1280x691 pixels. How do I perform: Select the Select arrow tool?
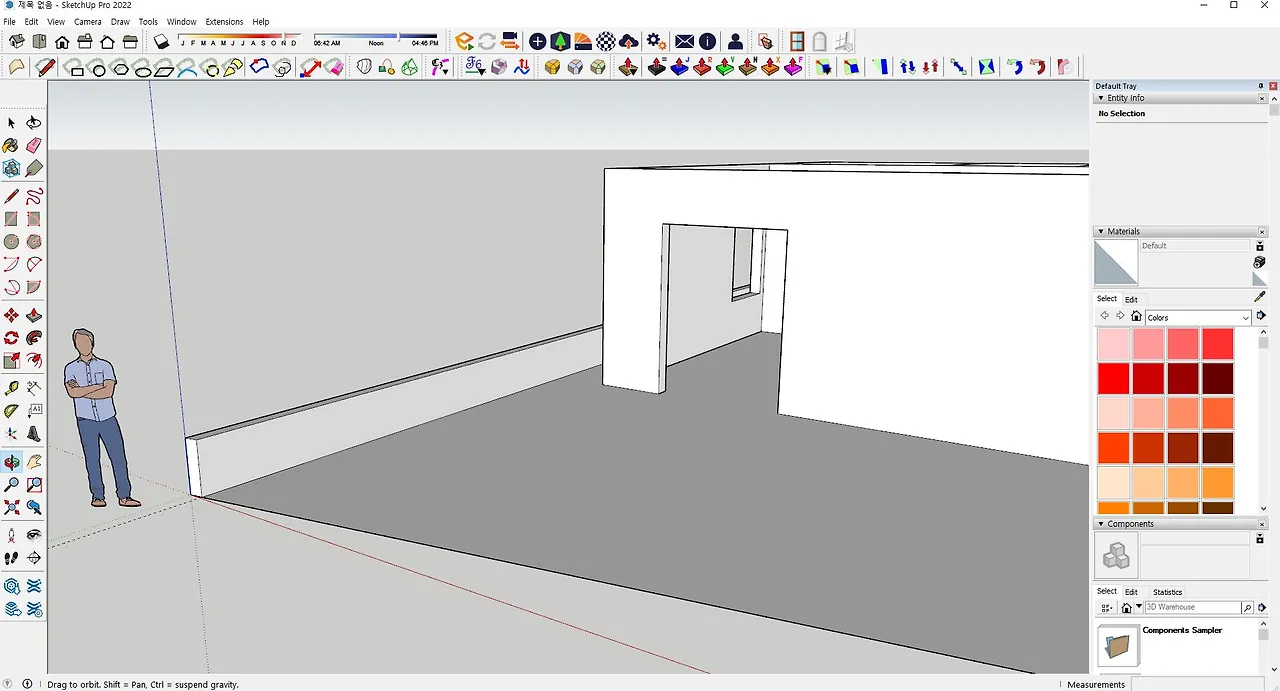click(x=11, y=123)
